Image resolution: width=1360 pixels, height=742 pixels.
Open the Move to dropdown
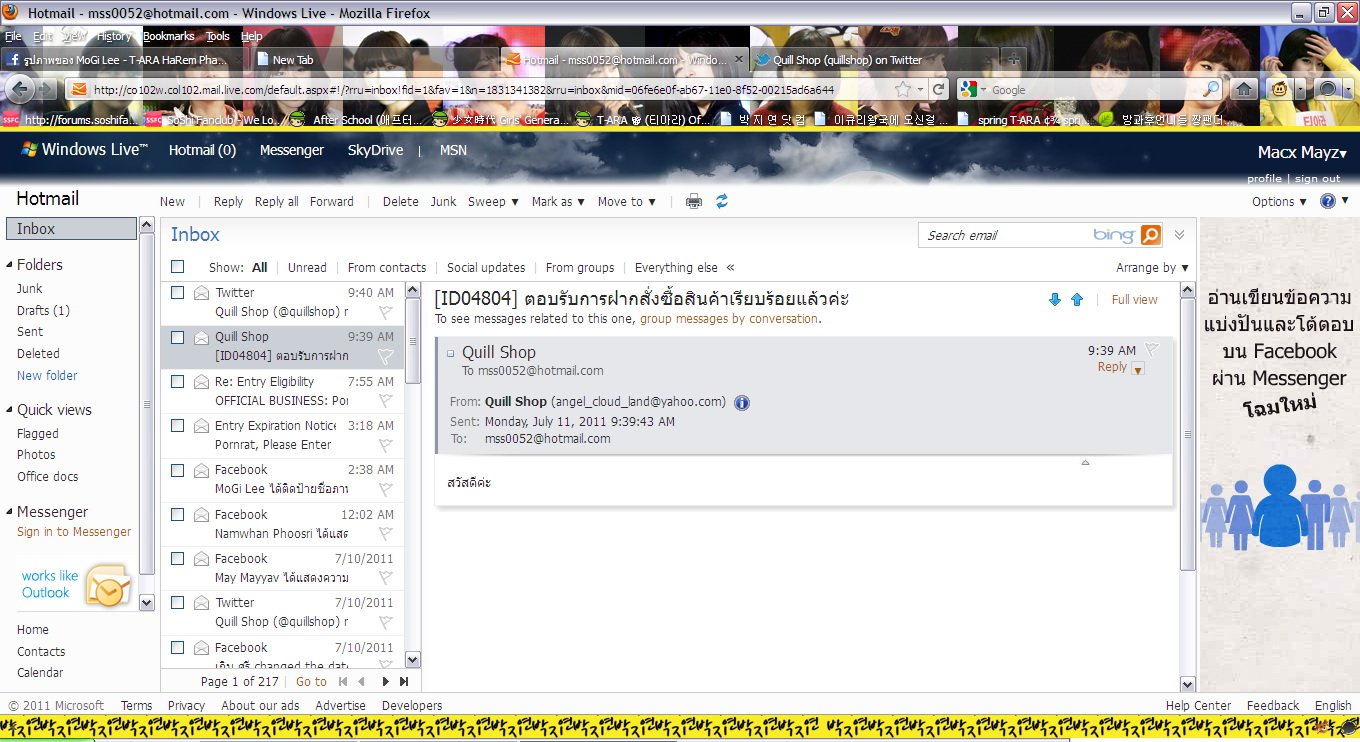(627, 201)
